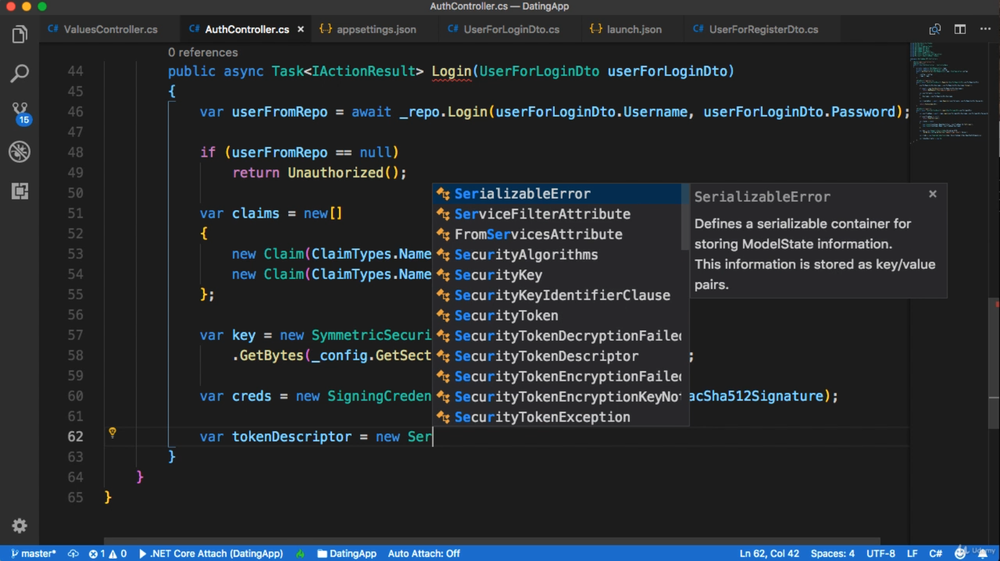Click the horizontal editor scrollbar

pyautogui.click(x=491, y=541)
